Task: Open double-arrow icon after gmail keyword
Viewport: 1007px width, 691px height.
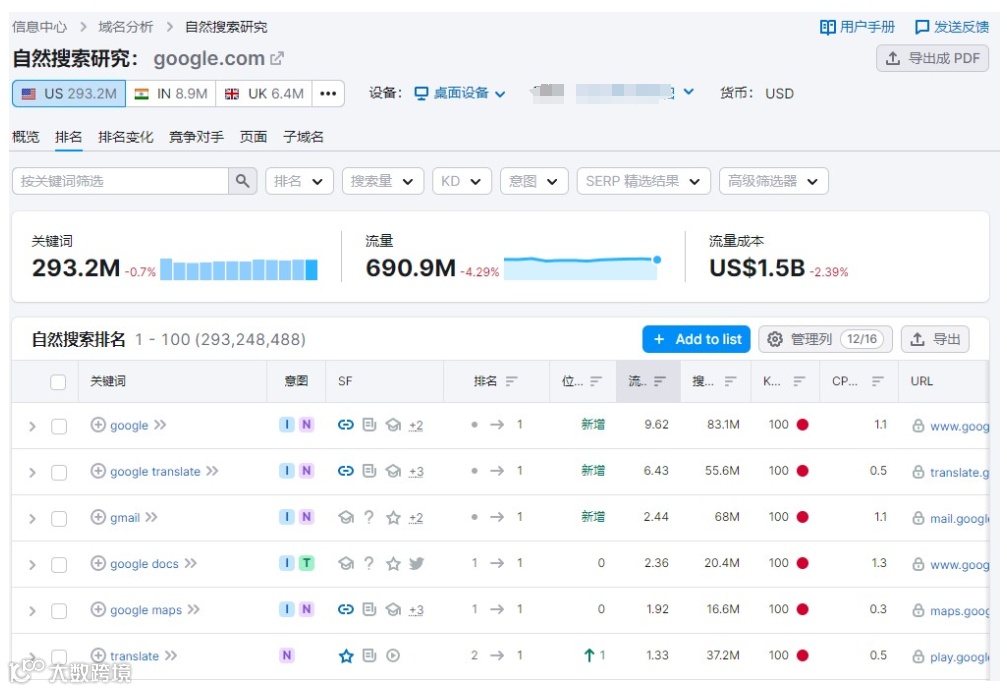Action: point(151,517)
